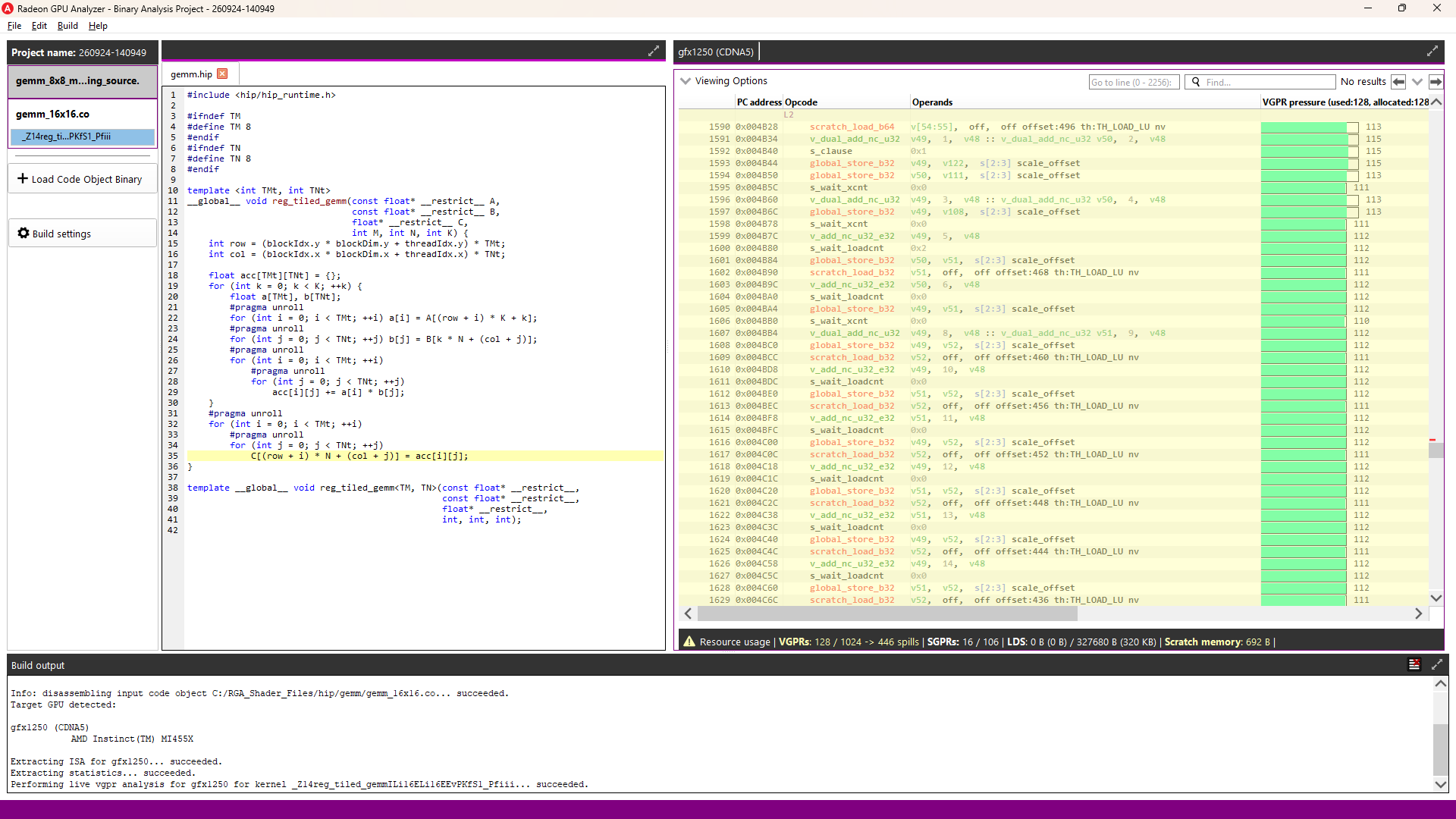Clear the Build output log
The width and height of the screenshot is (1456, 819).
[x=1414, y=664]
